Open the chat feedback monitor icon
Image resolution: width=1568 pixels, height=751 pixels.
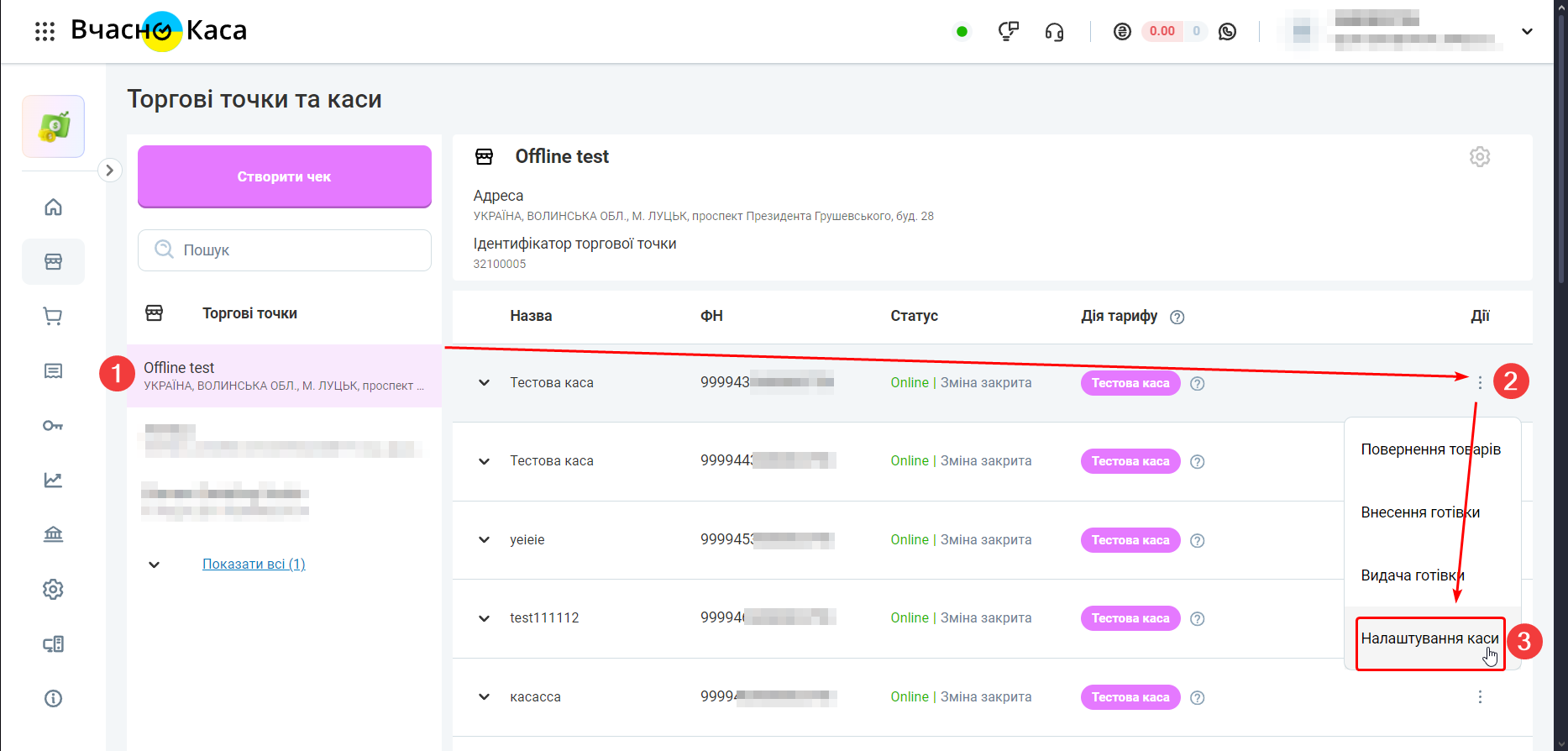pos(1008,32)
